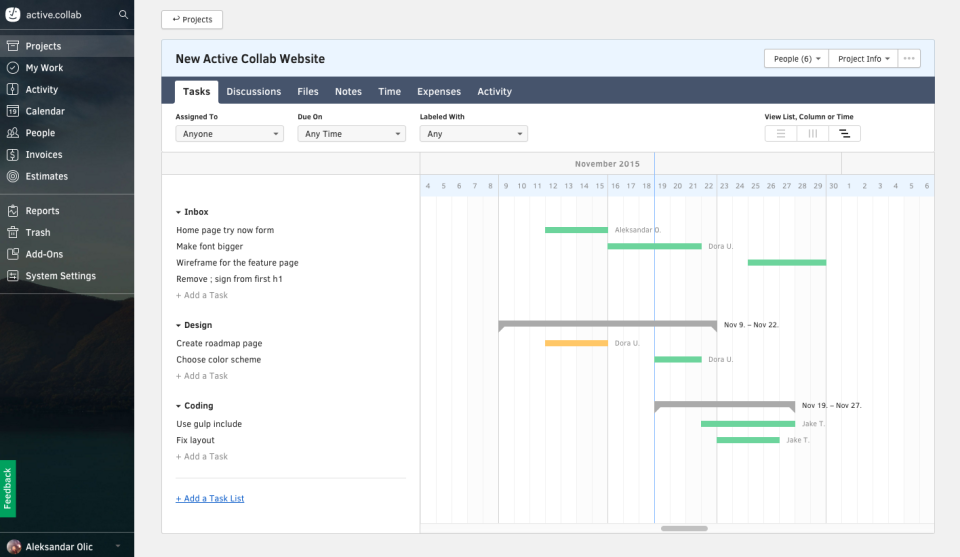Expand the Labeled With dropdown
960x557 pixels.
[473, 134]
